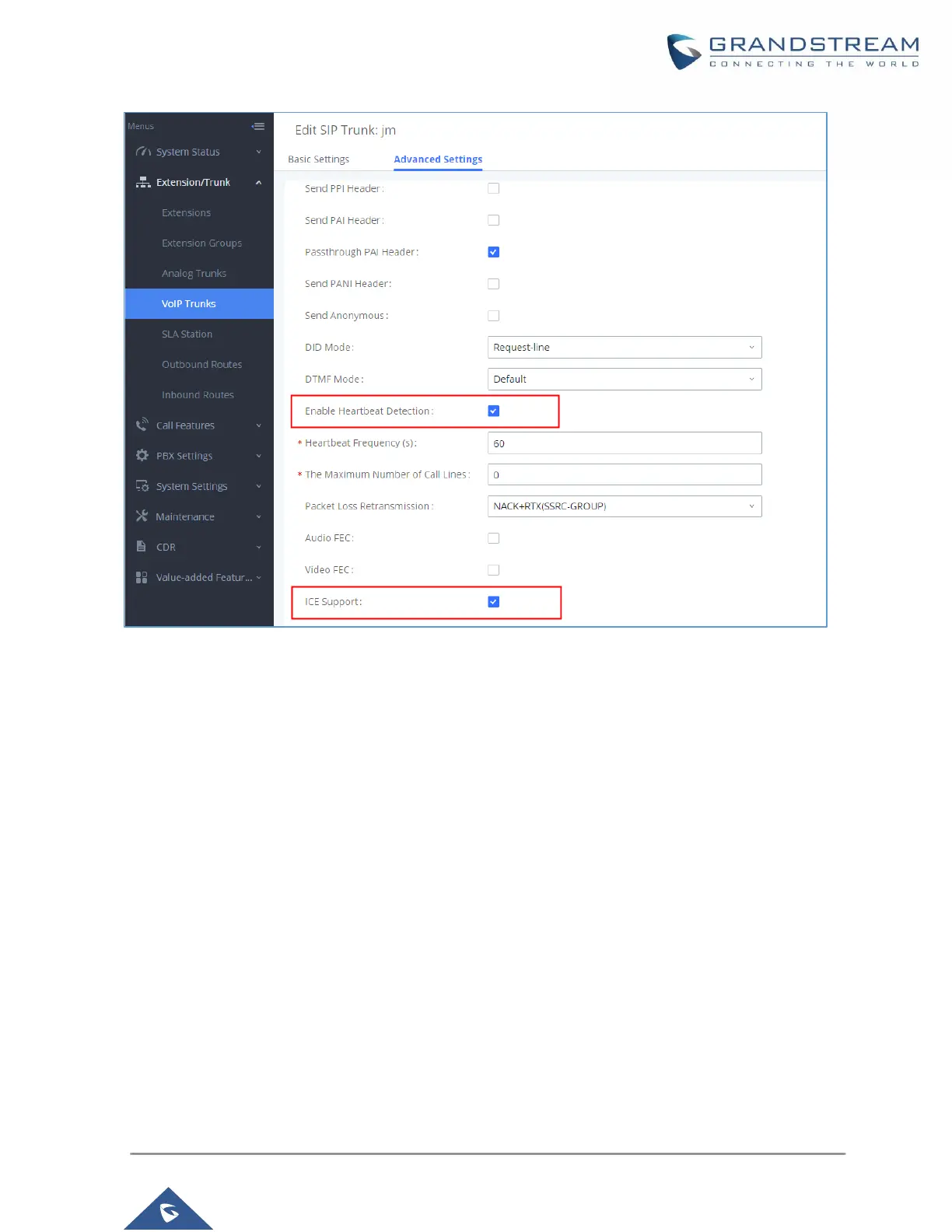Expand CDR menu chevron
The height and width of the screenshot is (1232, 952).
click(259, 547)
